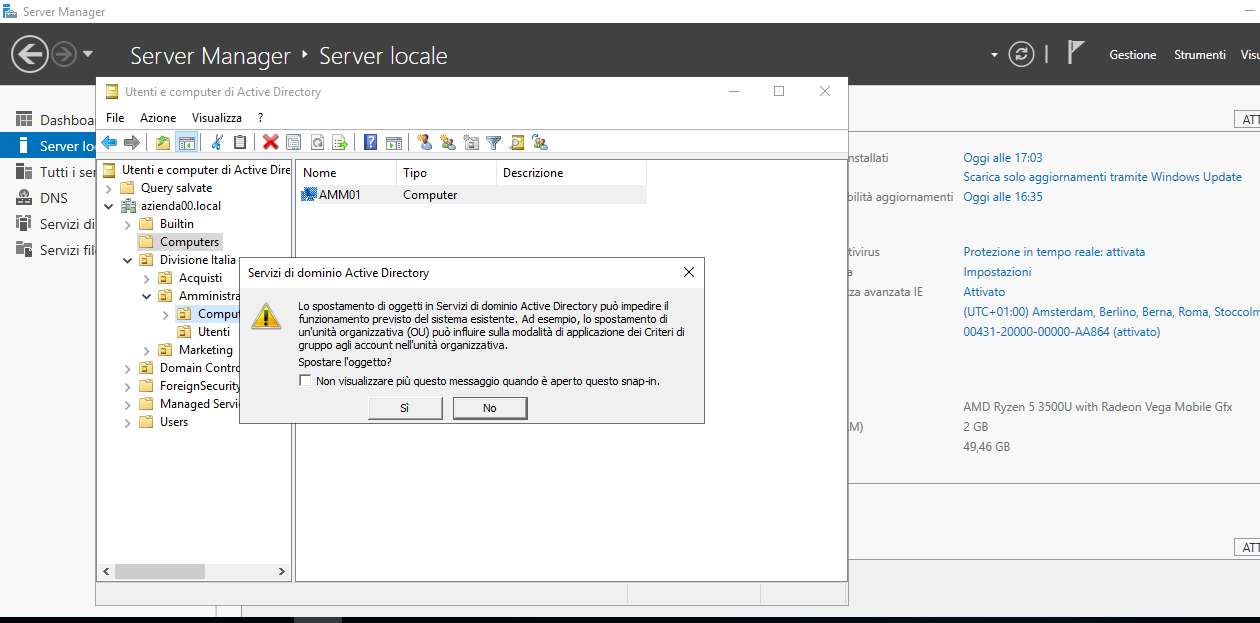Click the blue back arrow in AD toolbar
Image resolution: width=1260 pixels, height=623 pixels.
point(109,143)
